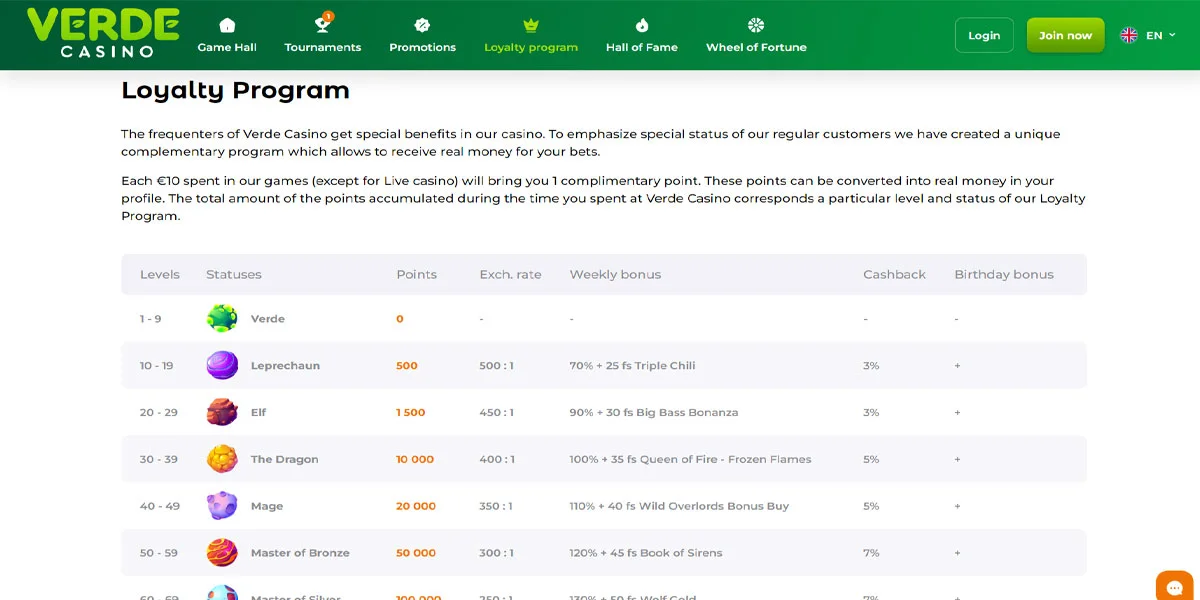
Task: Click the Statuses column header
Action: click(234, 274)
